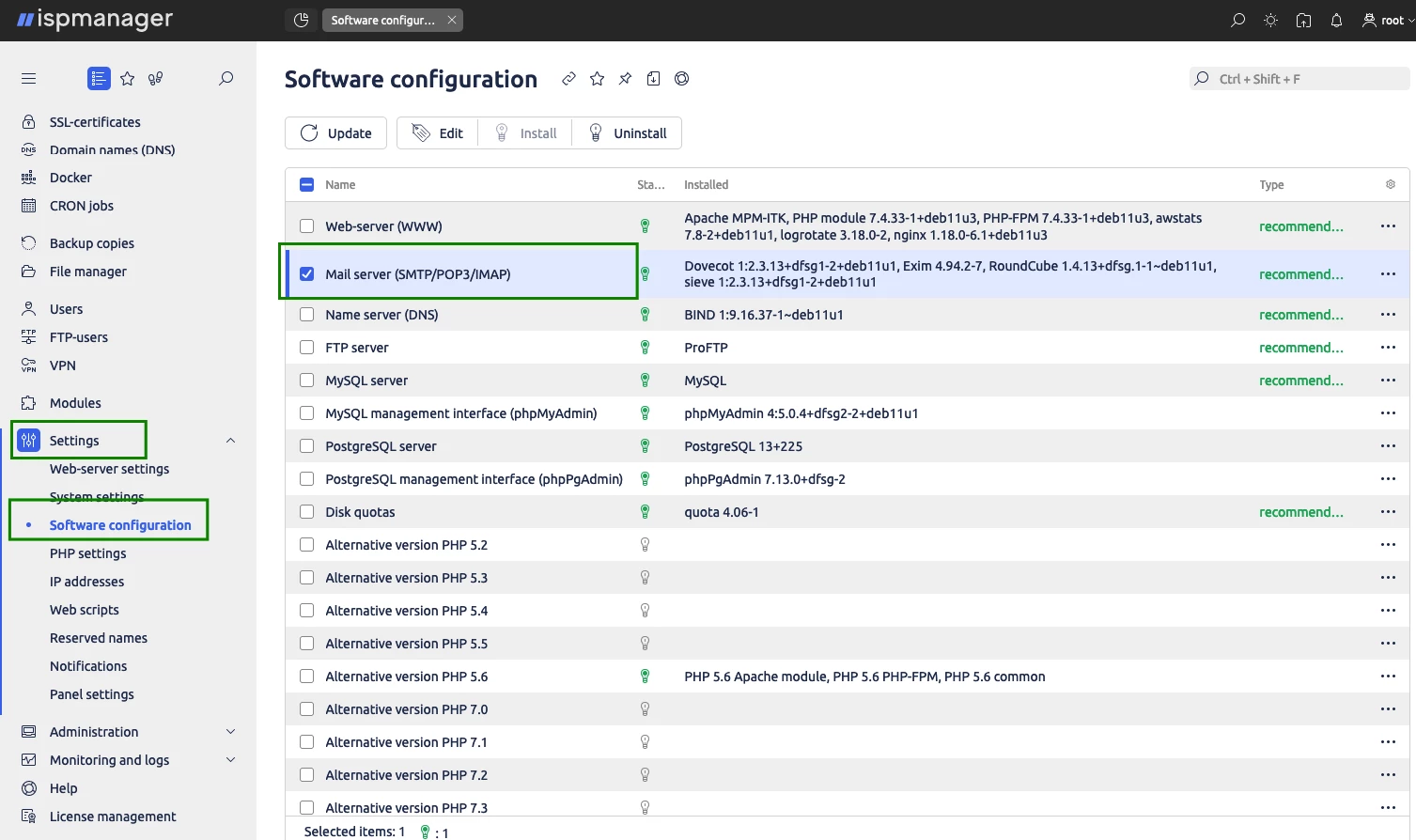The image size is (1416, 840).
Task: Show favorites star in sidebar
Action: tap(128, 79)
